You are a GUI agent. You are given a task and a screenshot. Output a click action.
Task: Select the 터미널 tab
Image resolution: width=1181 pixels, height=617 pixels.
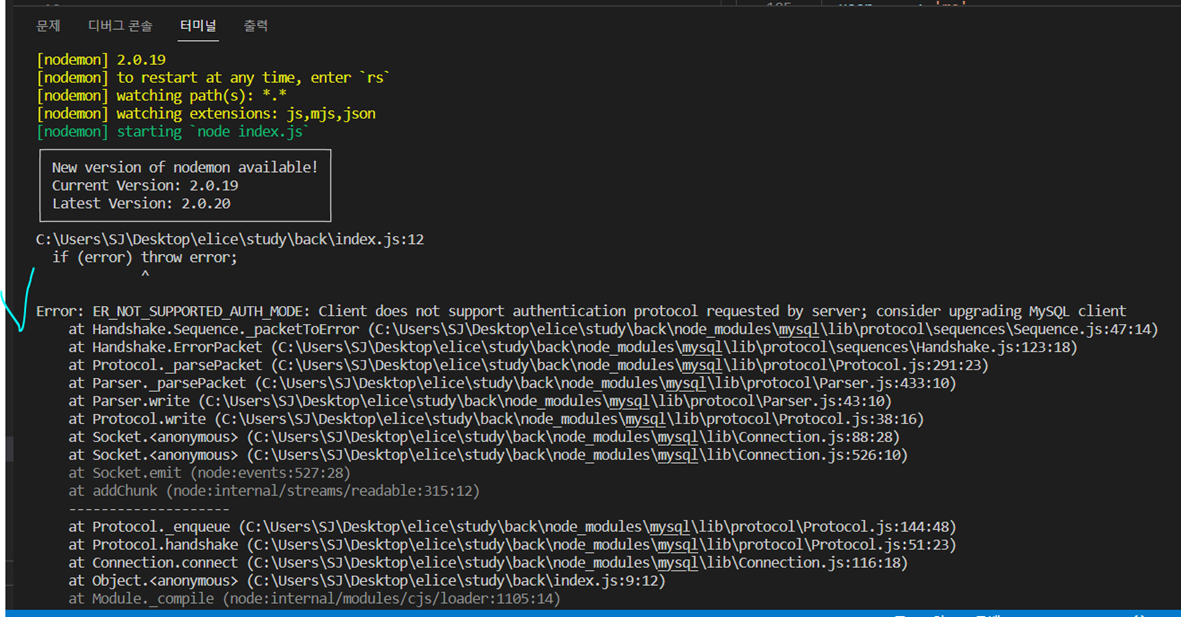[198, 26]
